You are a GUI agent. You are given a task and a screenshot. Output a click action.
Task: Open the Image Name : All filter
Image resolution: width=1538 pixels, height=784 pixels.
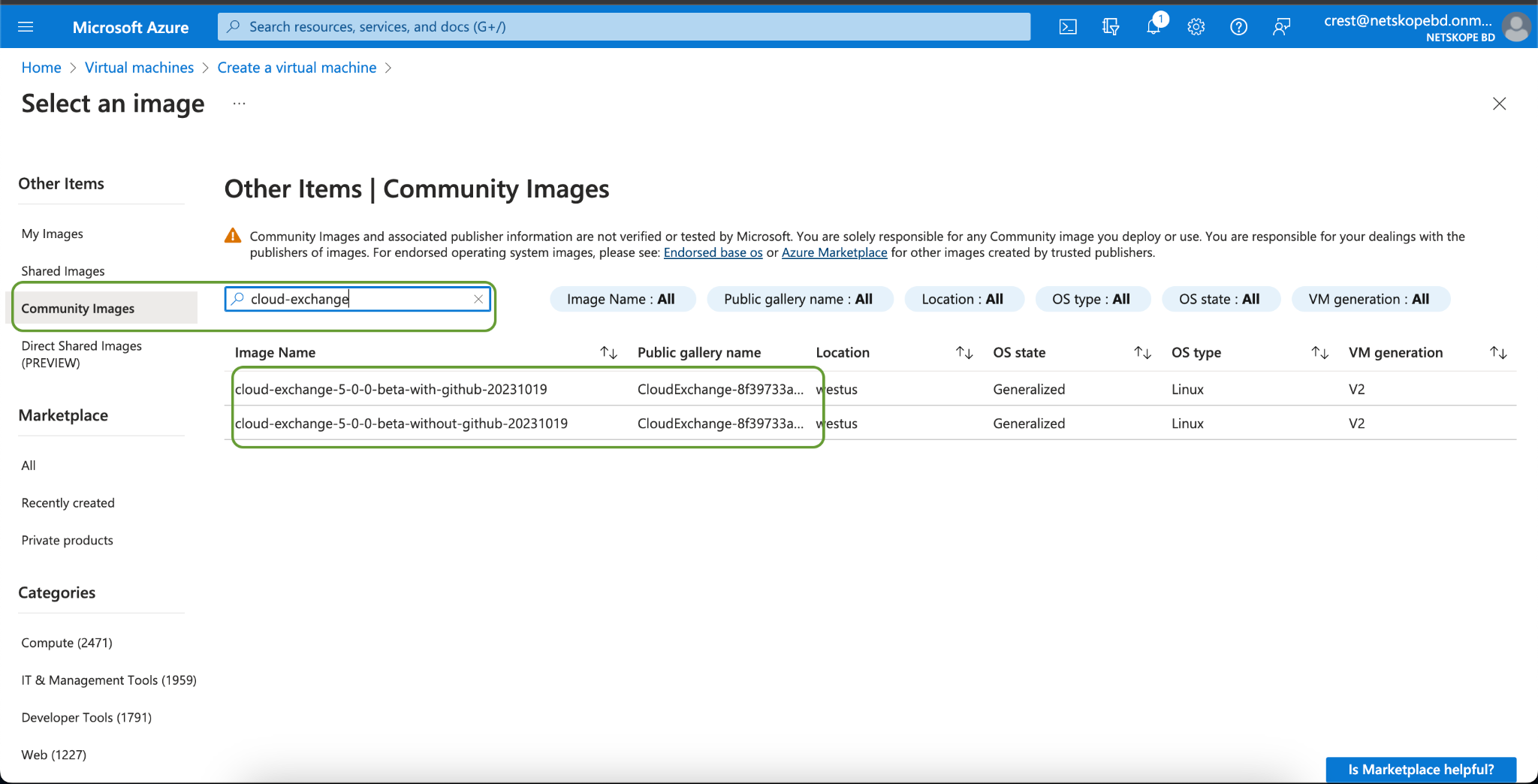click(x=622, y=299)
